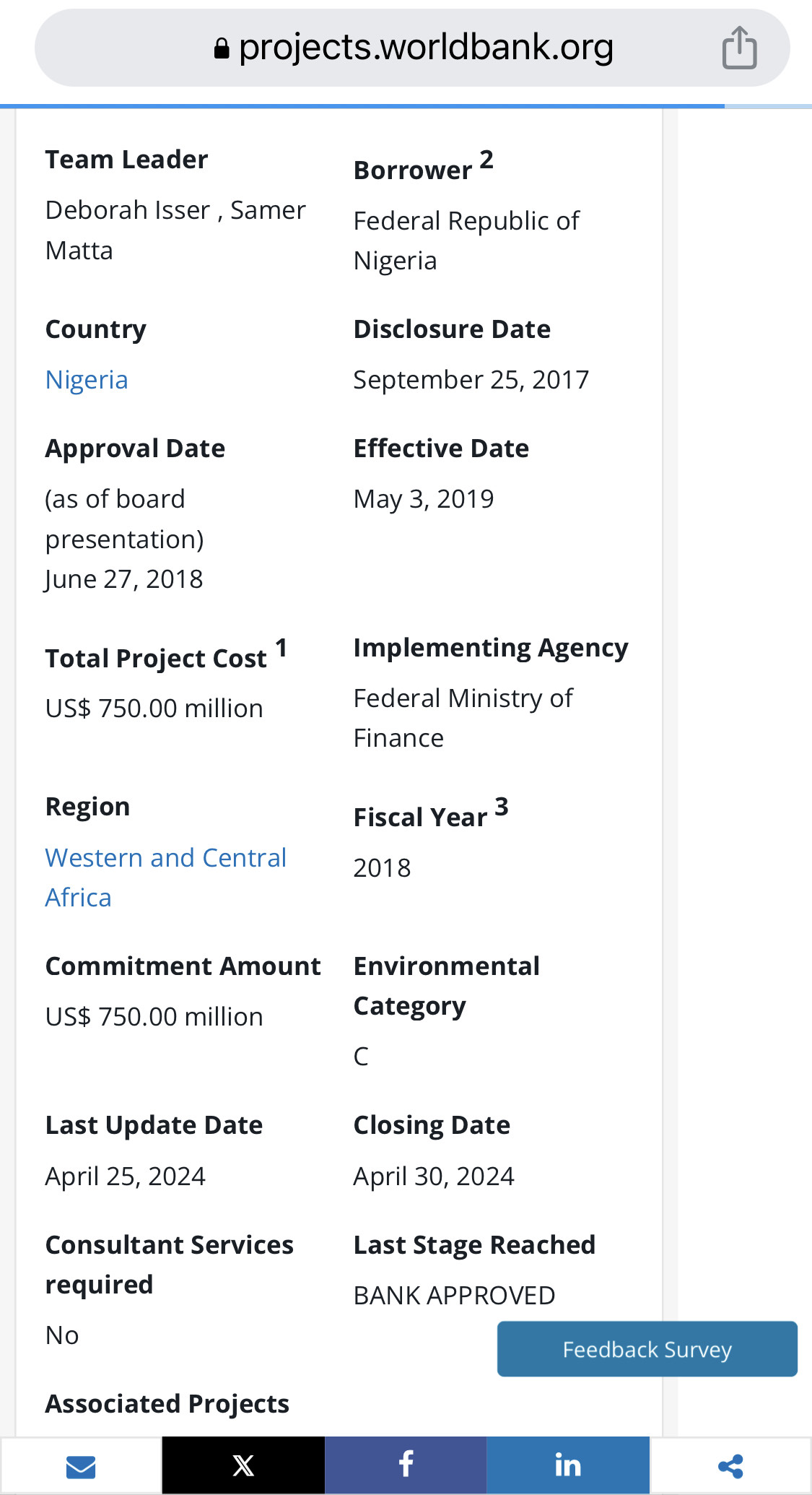Image resolution: width=812 pixels, height=1495 pixels.
Task: Share page on X (Twitter)
Action: pos(243,1465)
